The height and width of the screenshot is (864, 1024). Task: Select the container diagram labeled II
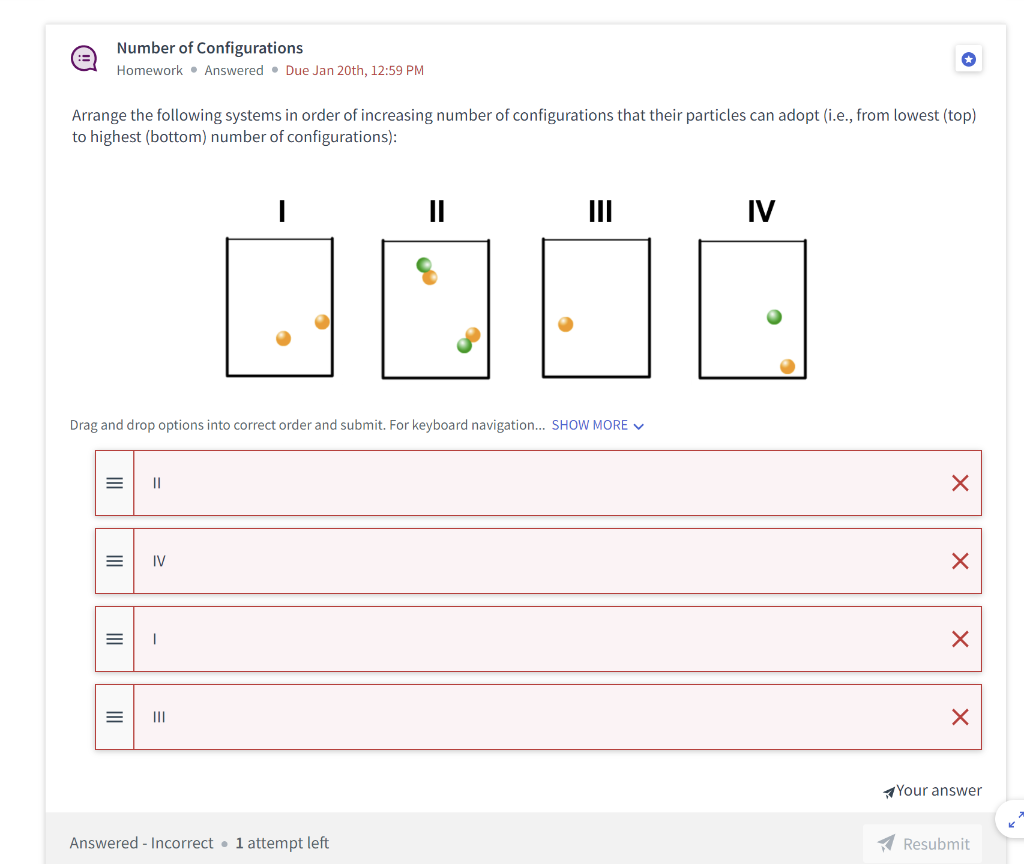click(435, 307)
